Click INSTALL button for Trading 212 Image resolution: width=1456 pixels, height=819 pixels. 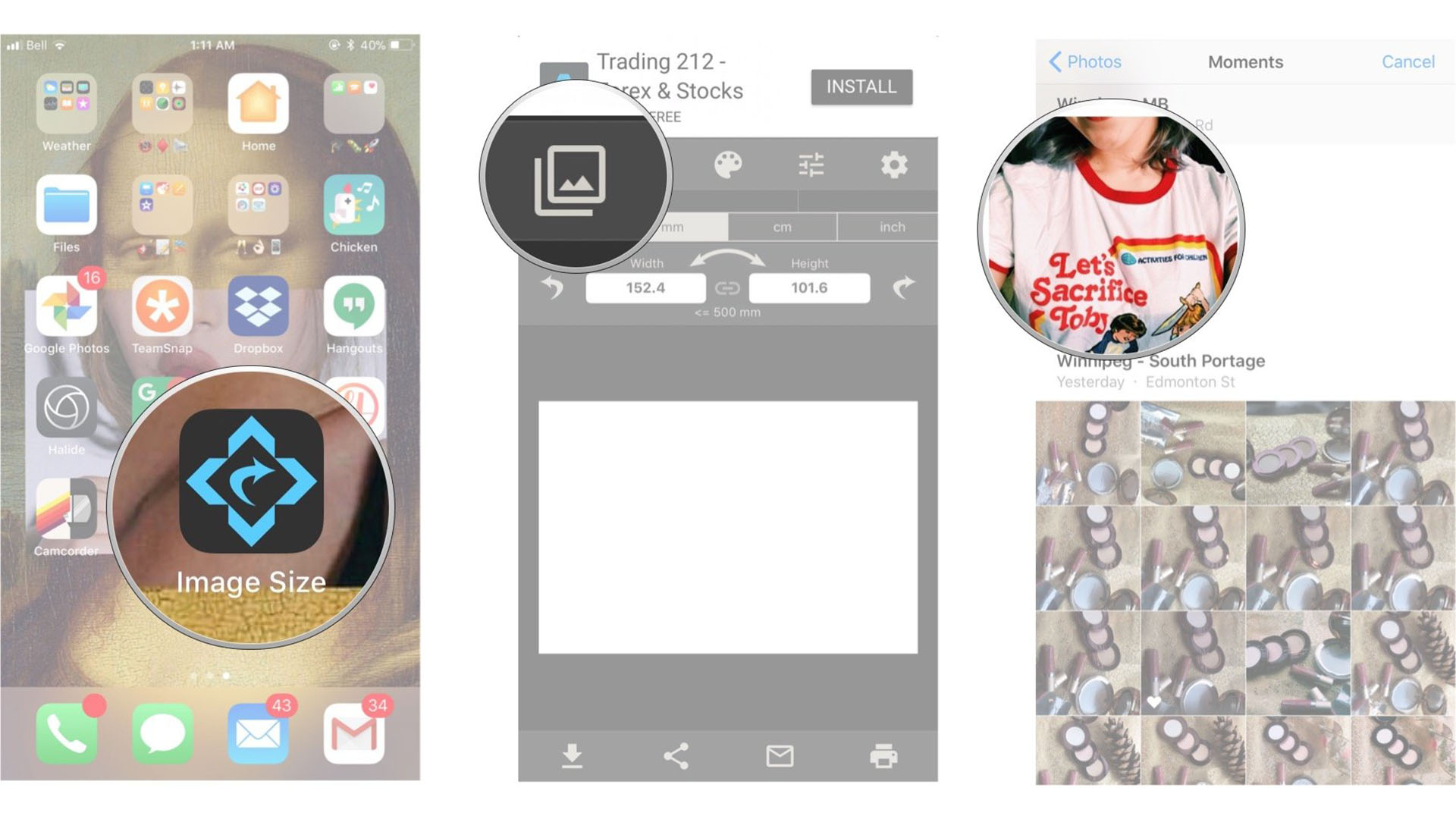862,86
